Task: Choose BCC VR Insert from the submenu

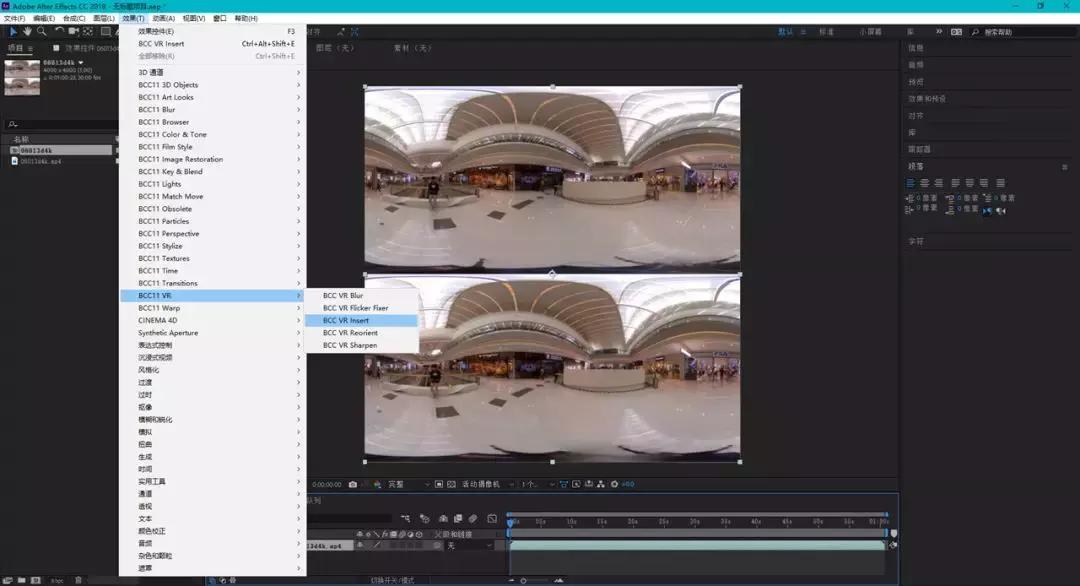Action: (x=346, y=320)
